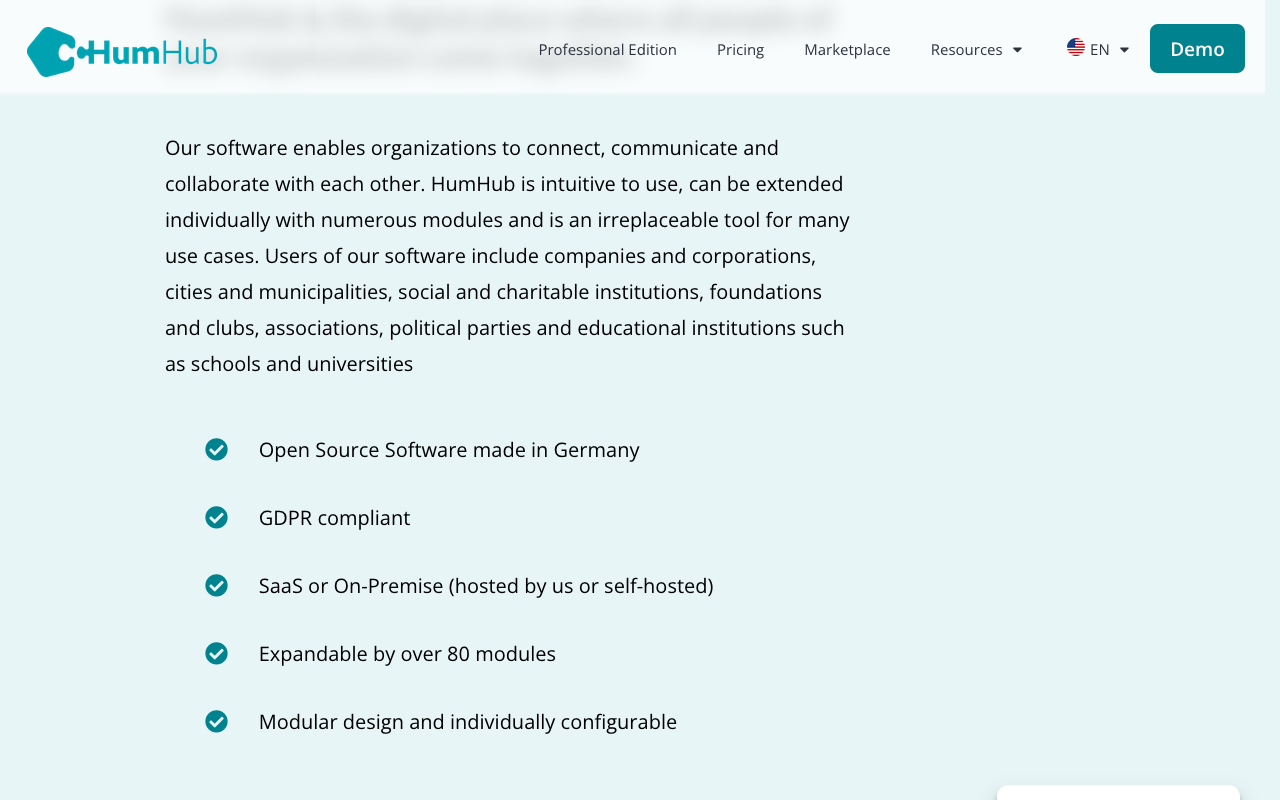The width and height of the screenshot is (1280, 800).
Task: Open the Marketplace nav link
Action: click(847, 50)
